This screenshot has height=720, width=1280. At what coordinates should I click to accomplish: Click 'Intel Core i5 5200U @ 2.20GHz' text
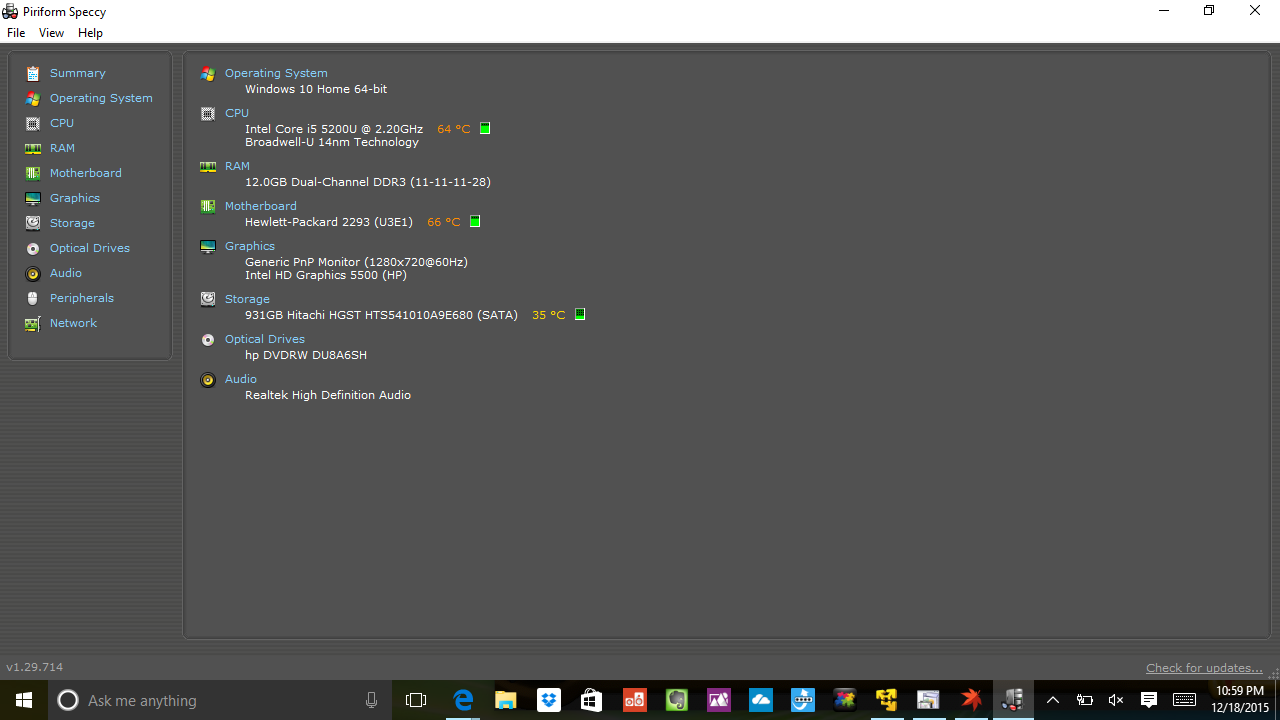(334, 129)
